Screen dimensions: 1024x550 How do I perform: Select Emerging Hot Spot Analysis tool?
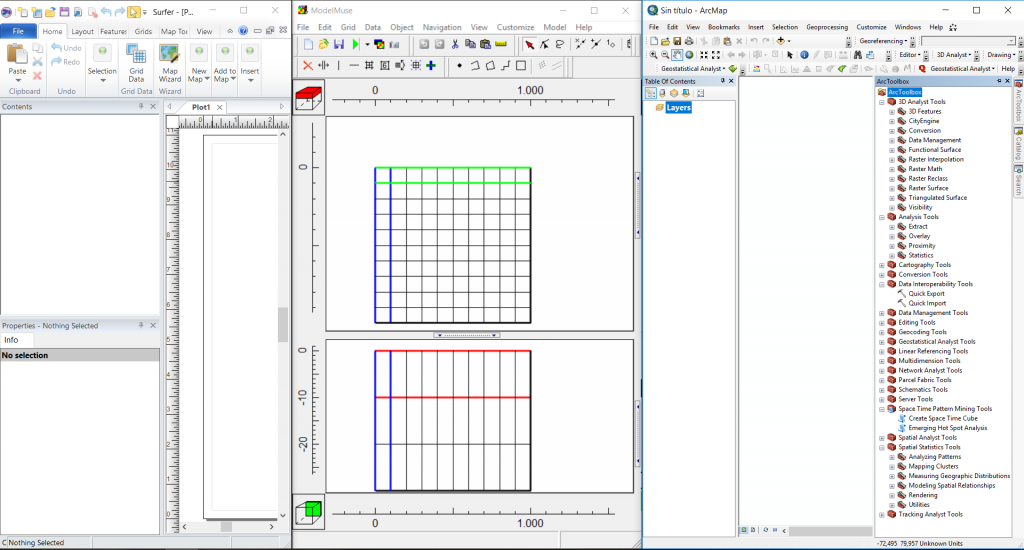pos(948,428)
